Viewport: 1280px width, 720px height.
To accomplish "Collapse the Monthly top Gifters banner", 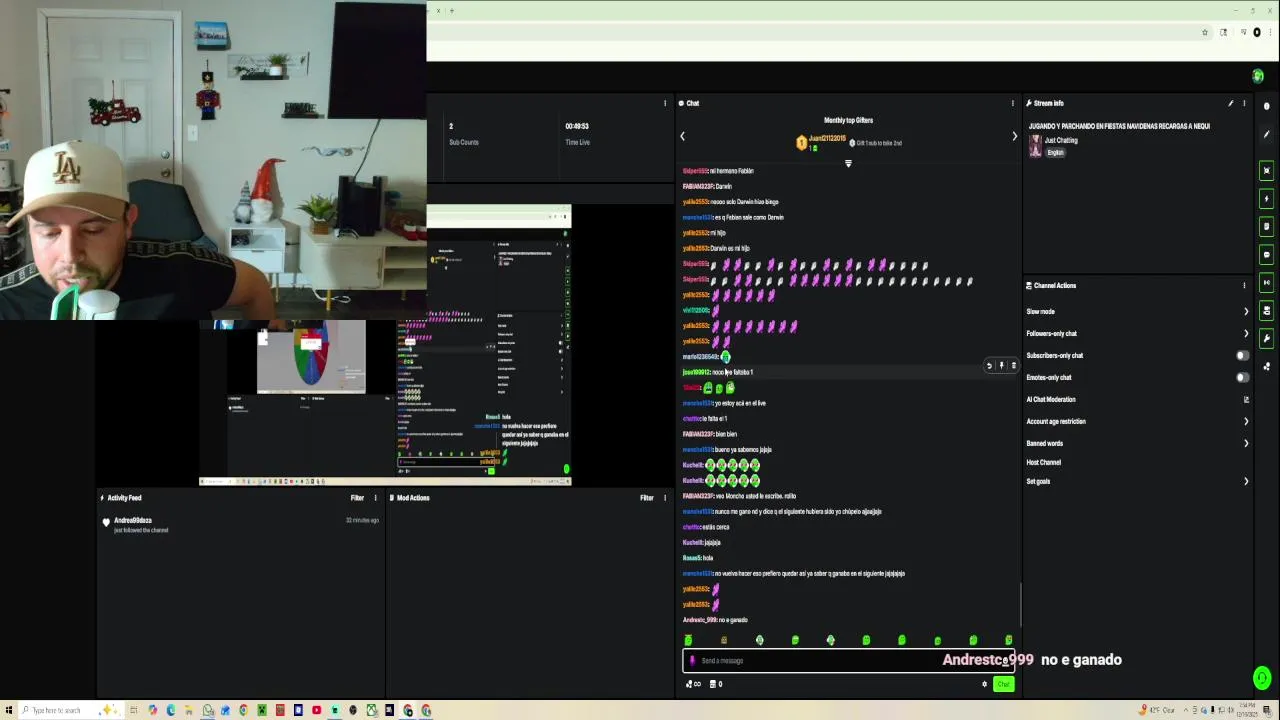I will coord(848,164).
